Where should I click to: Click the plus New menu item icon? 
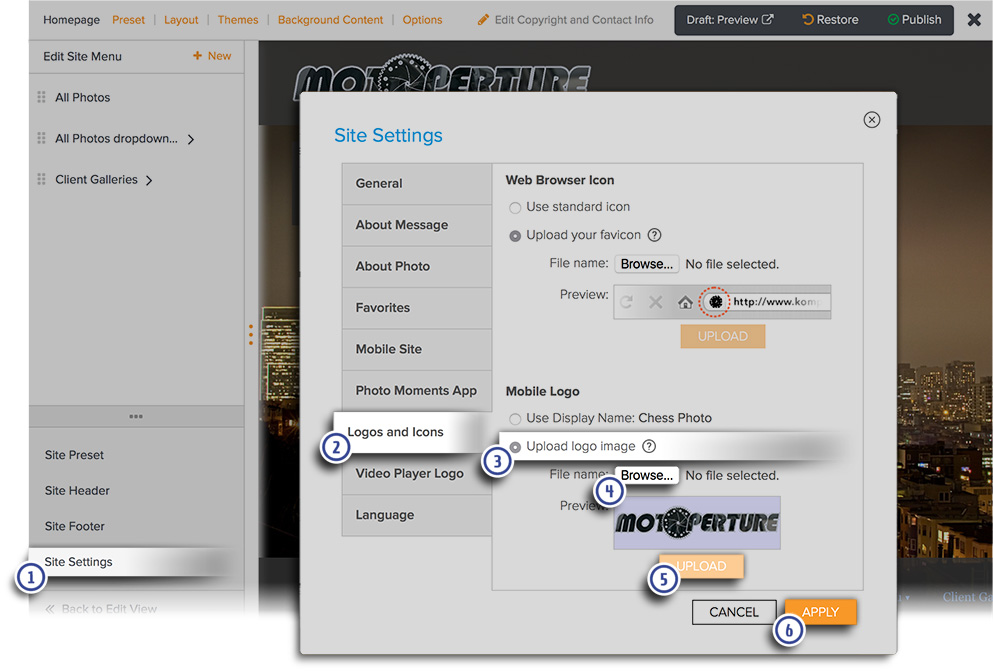[197, 56]
